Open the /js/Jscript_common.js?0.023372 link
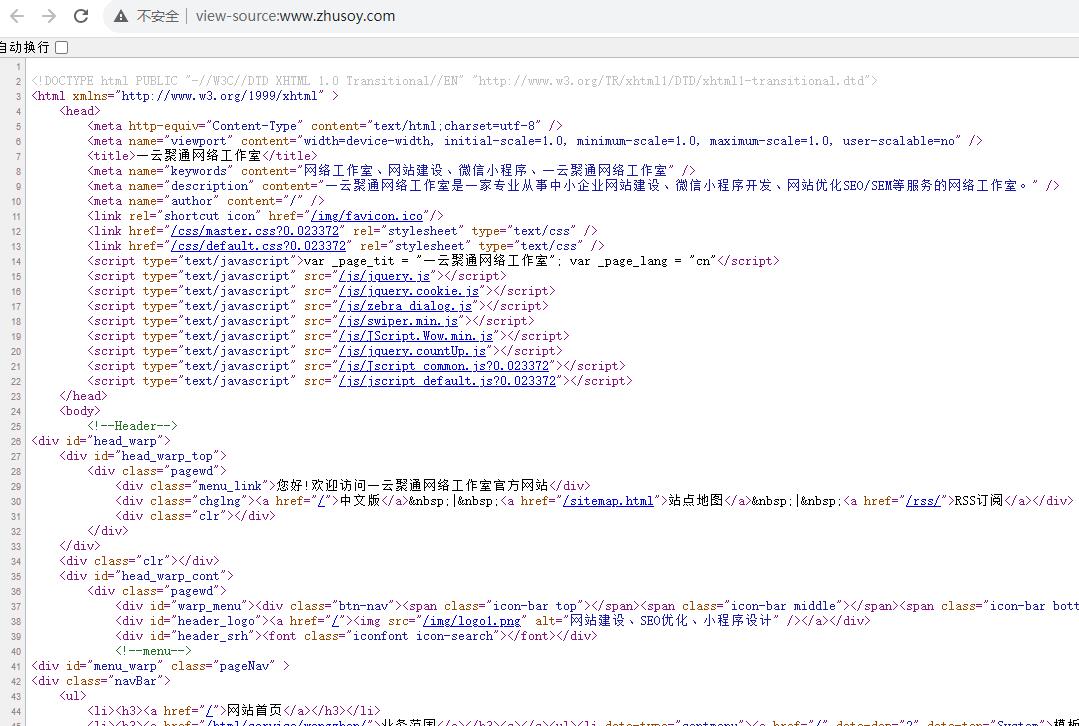 [x=444, y=366]
